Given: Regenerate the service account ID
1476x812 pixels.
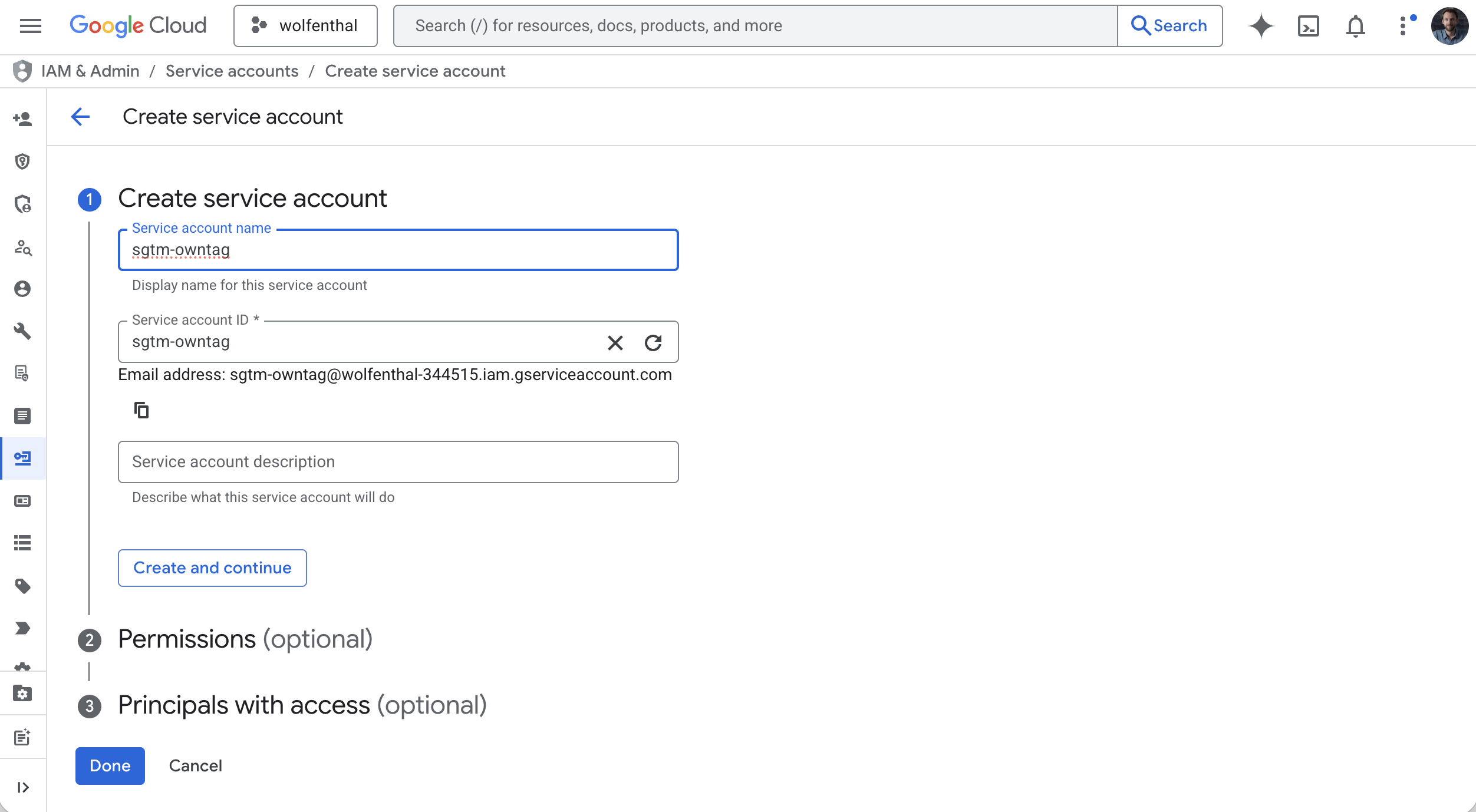Looking at the screenshot, I should [653, 342].
